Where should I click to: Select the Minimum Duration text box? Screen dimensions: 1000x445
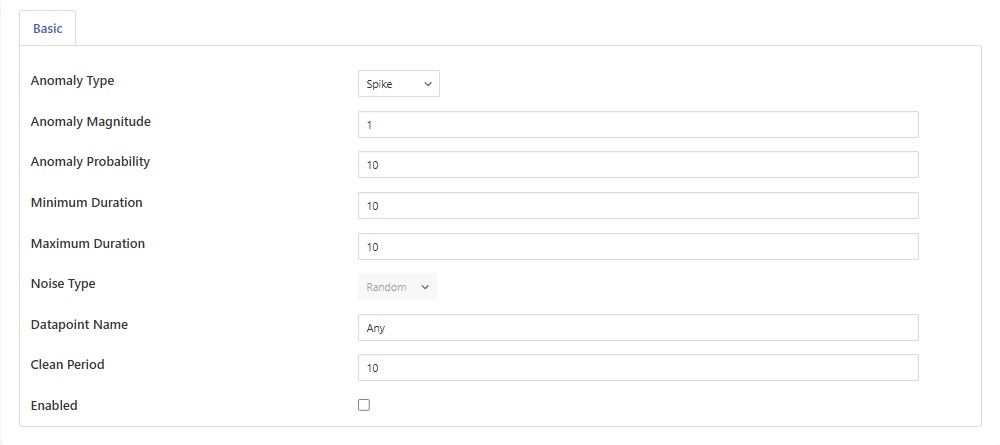click(x=637, y=206)
